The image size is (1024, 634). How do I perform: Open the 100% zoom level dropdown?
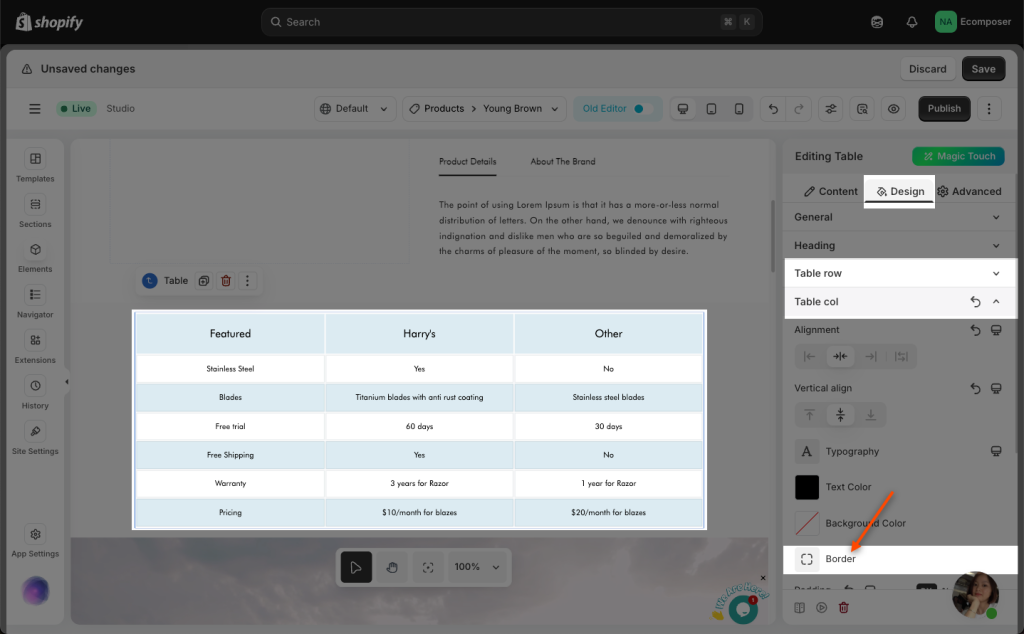coord(477,567)
